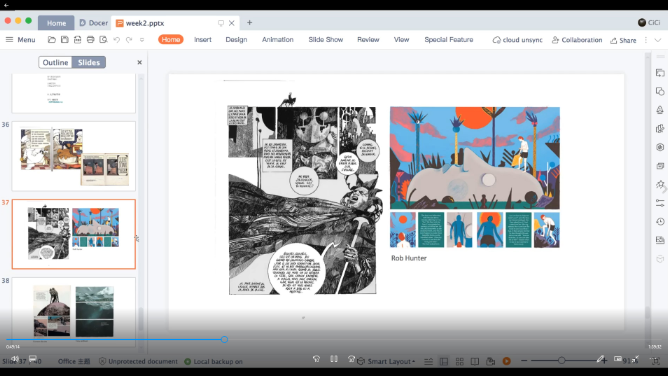Open the Design ribbon tab

click(236, 40)
